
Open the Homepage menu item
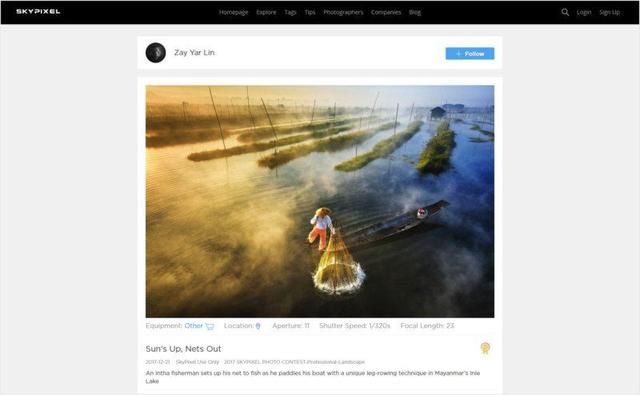click(x=233, y=12)
